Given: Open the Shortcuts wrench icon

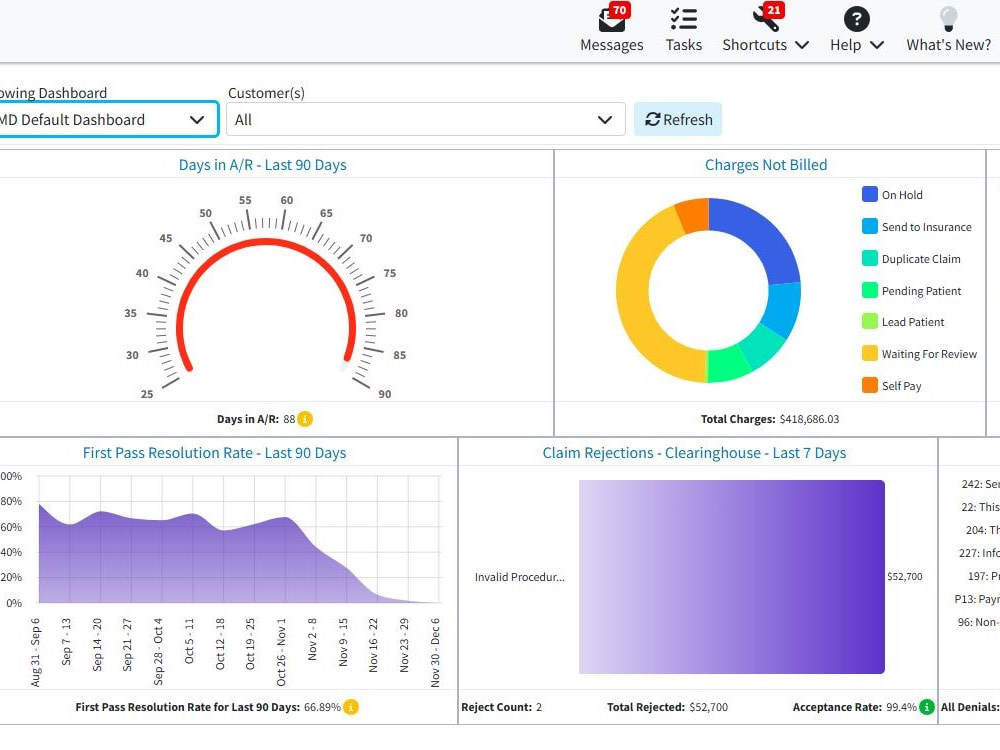Looking at the screenshot, I should [x=765, y=19].
